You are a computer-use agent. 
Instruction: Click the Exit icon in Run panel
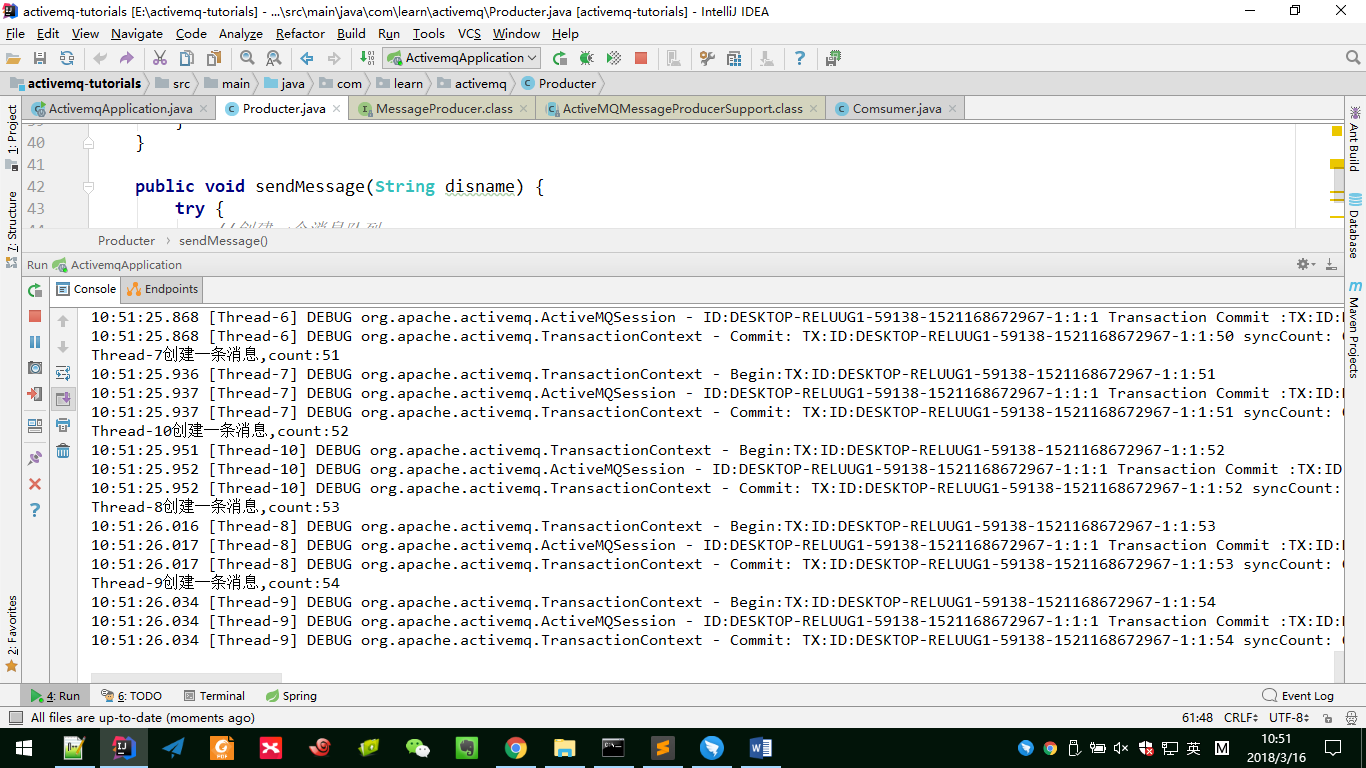tap(35, 394)
